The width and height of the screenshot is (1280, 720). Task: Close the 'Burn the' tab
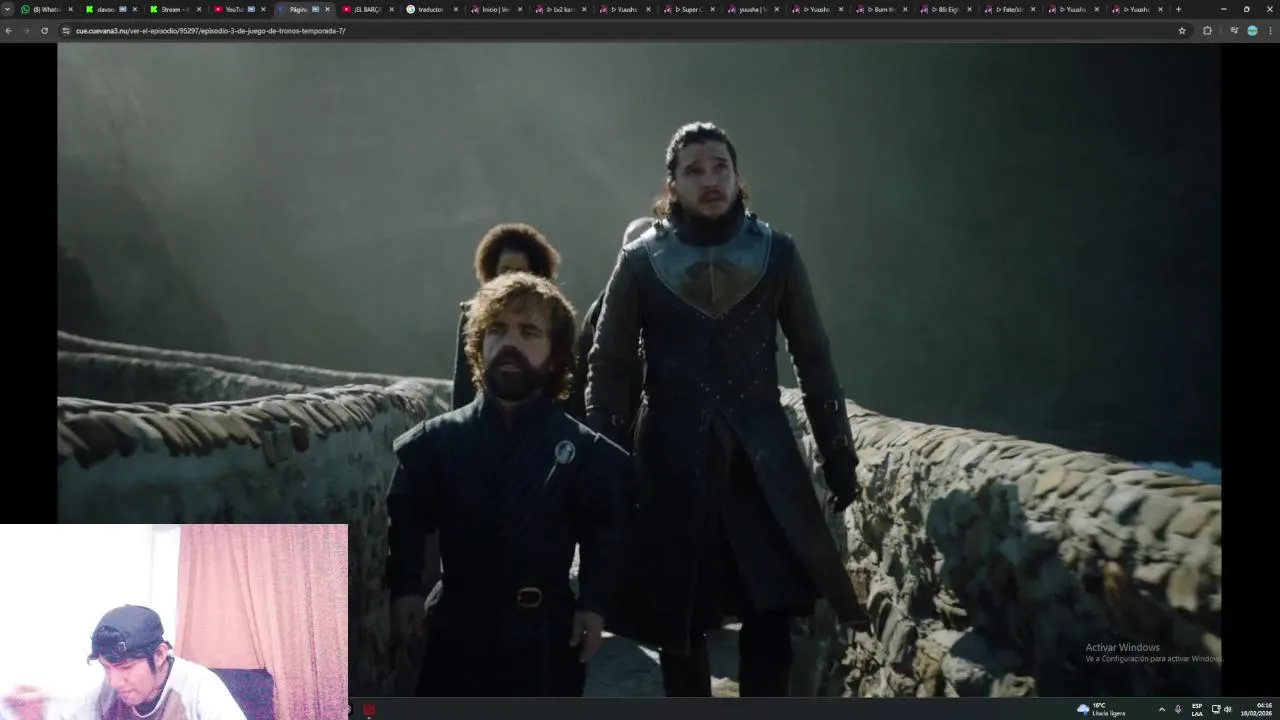[x=904, y=9]
